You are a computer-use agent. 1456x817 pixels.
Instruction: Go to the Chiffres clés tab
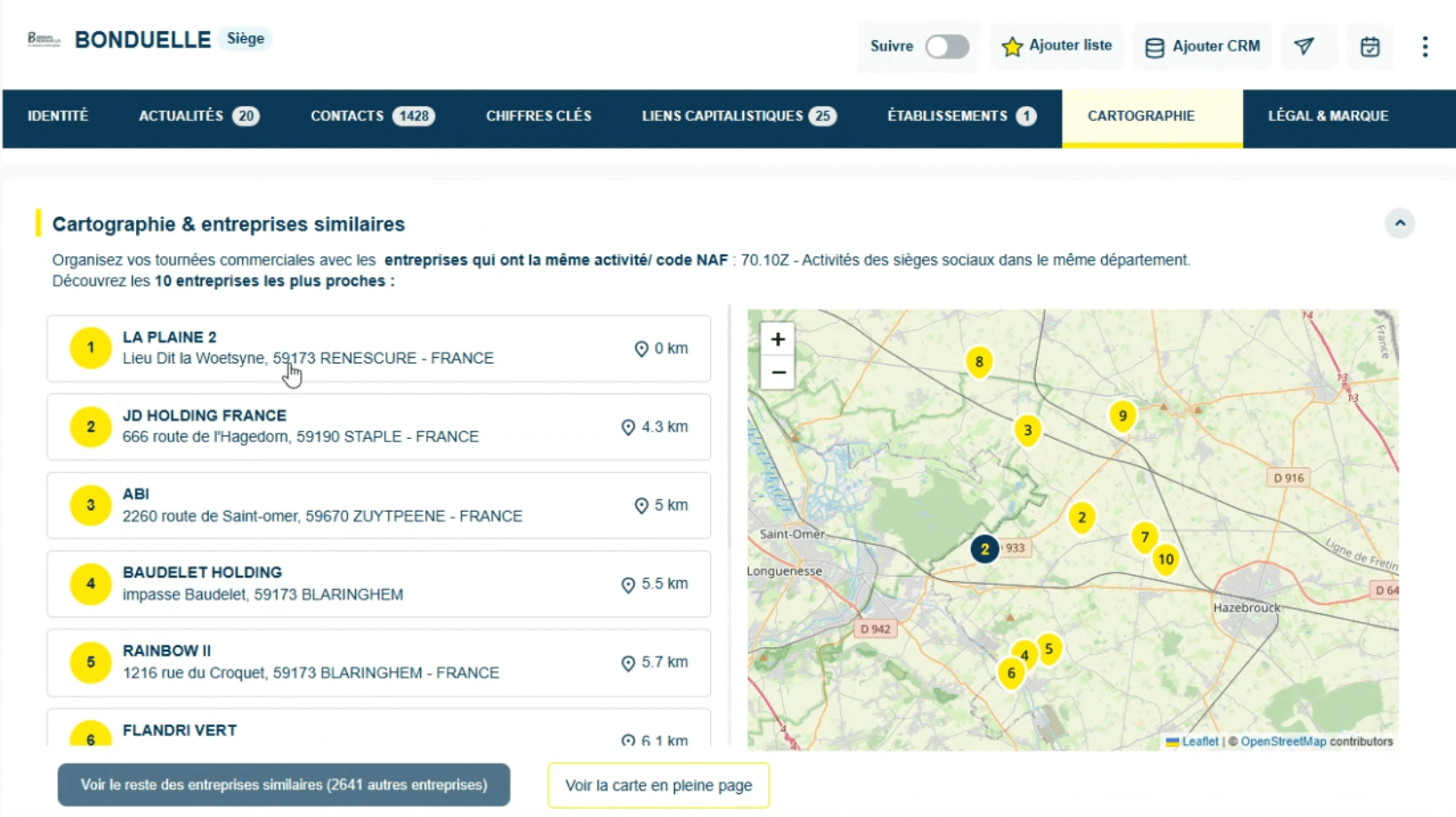(538, 116)
